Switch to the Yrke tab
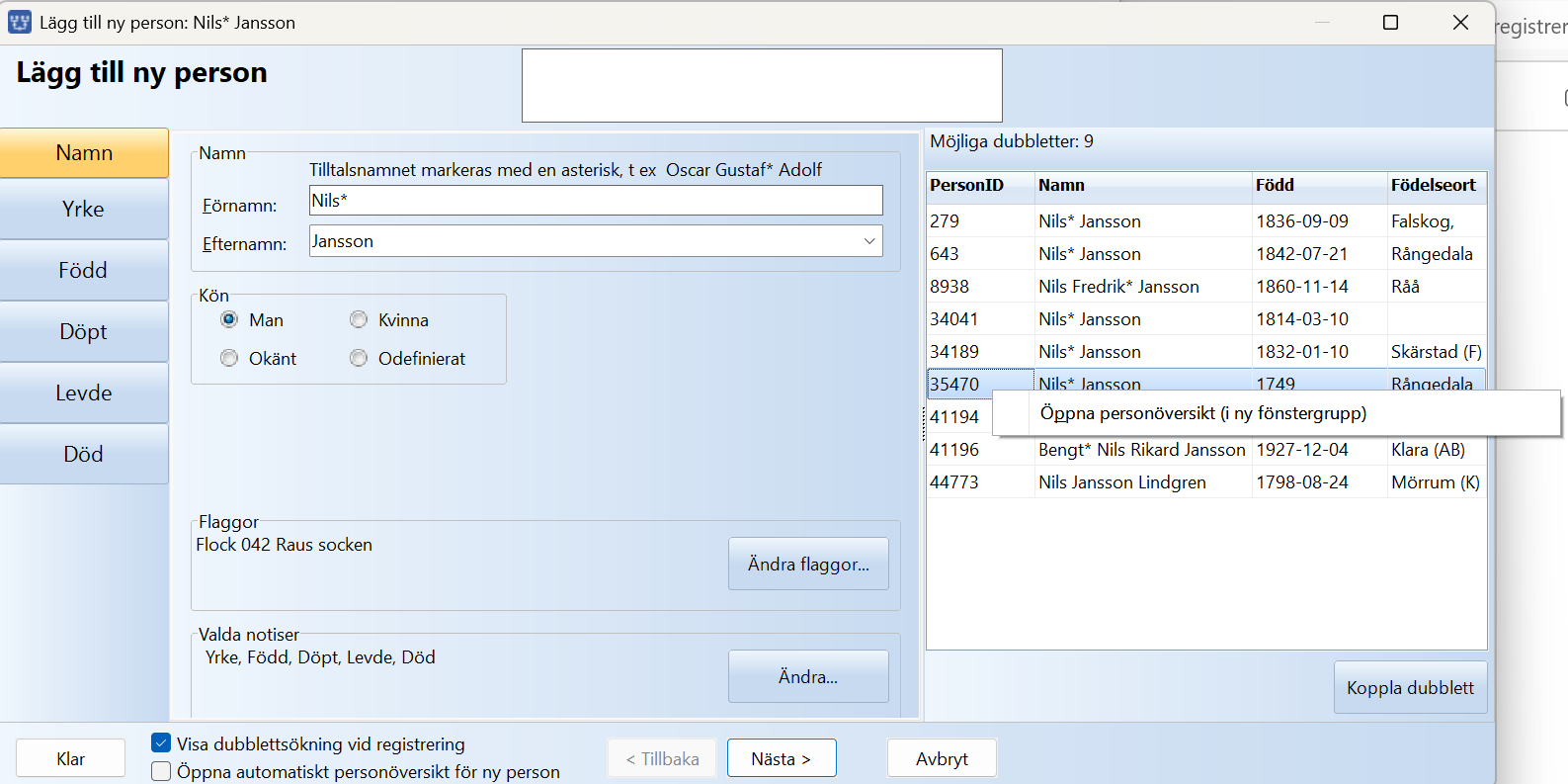Screen dimensions: 1568x784 point(84,210)
